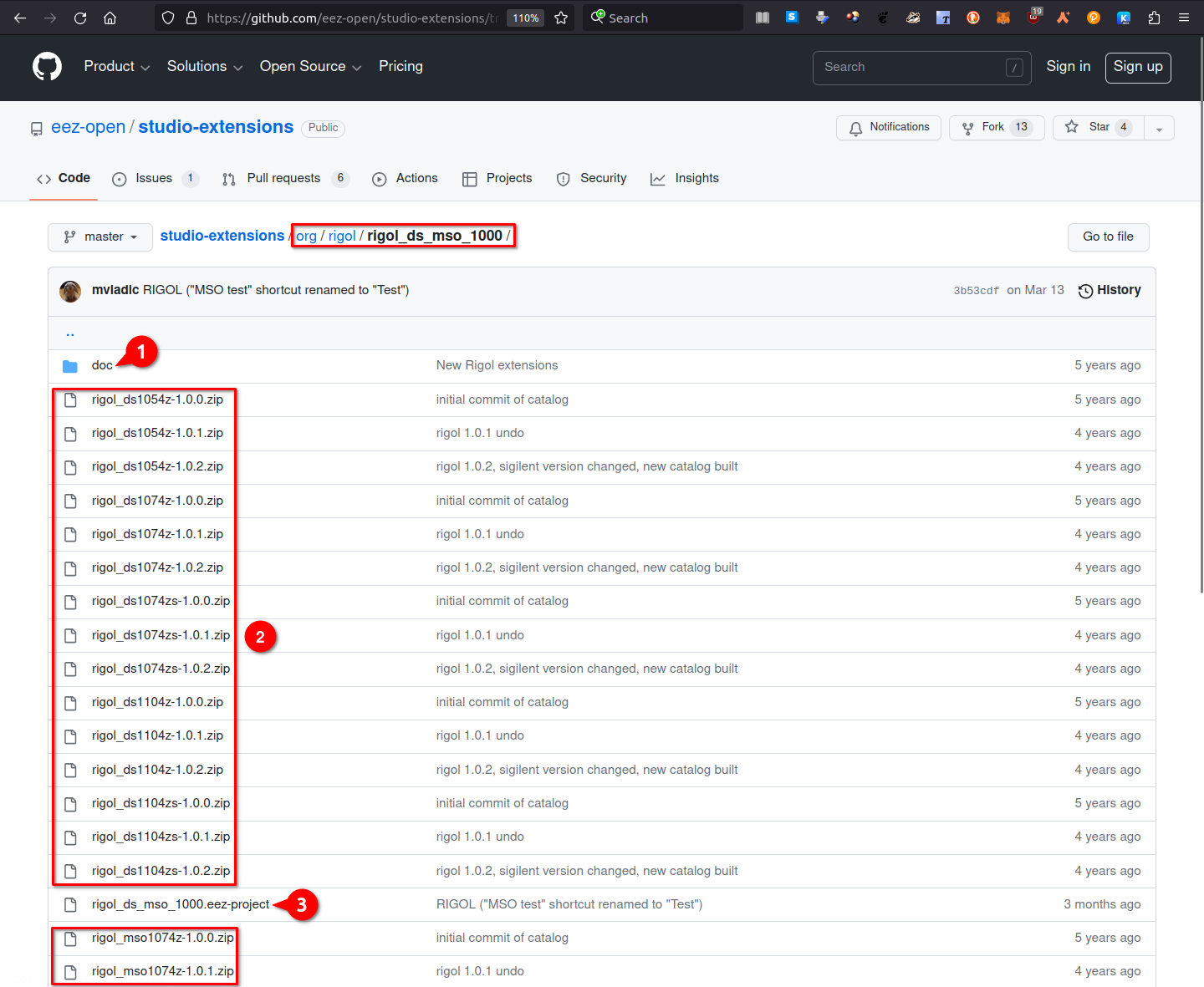Image resolution: width=1204 pixels, height=987 pixels.
Task: Click the 110% zoom level indicator
Action: tap(526, 18)
